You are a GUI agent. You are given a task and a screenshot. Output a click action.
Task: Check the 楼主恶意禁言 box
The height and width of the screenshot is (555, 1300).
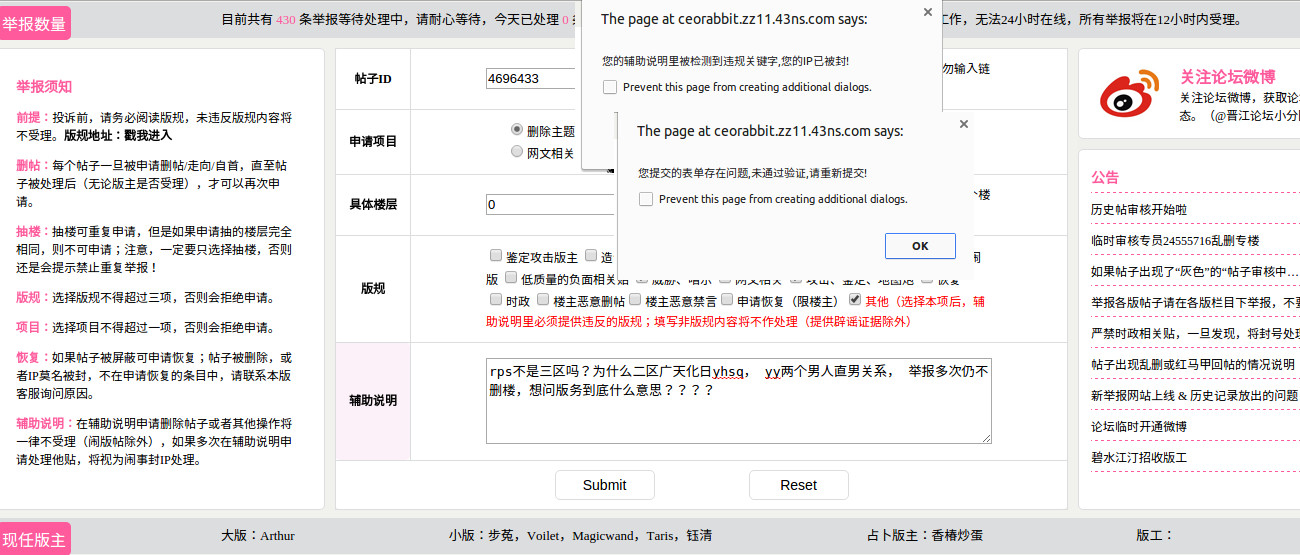click(635, 300)
